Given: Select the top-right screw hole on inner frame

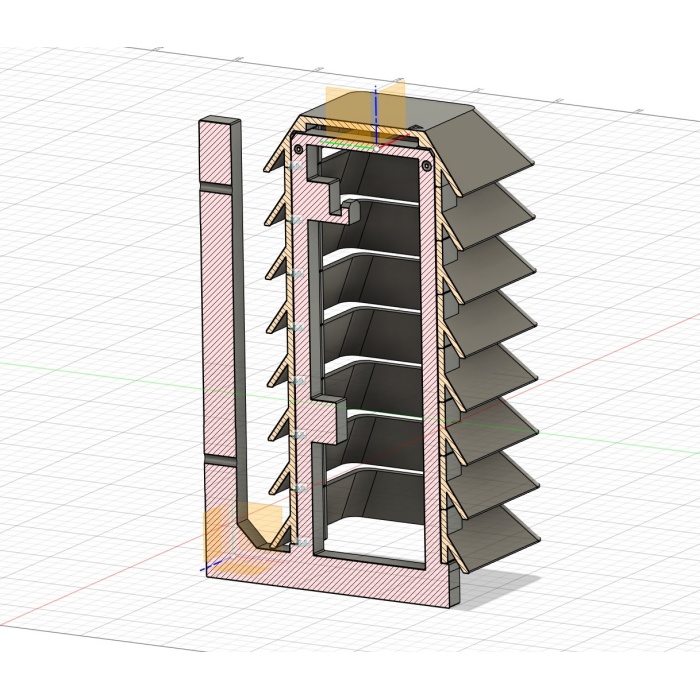Looking at the screenshot, I should [427, 163].
